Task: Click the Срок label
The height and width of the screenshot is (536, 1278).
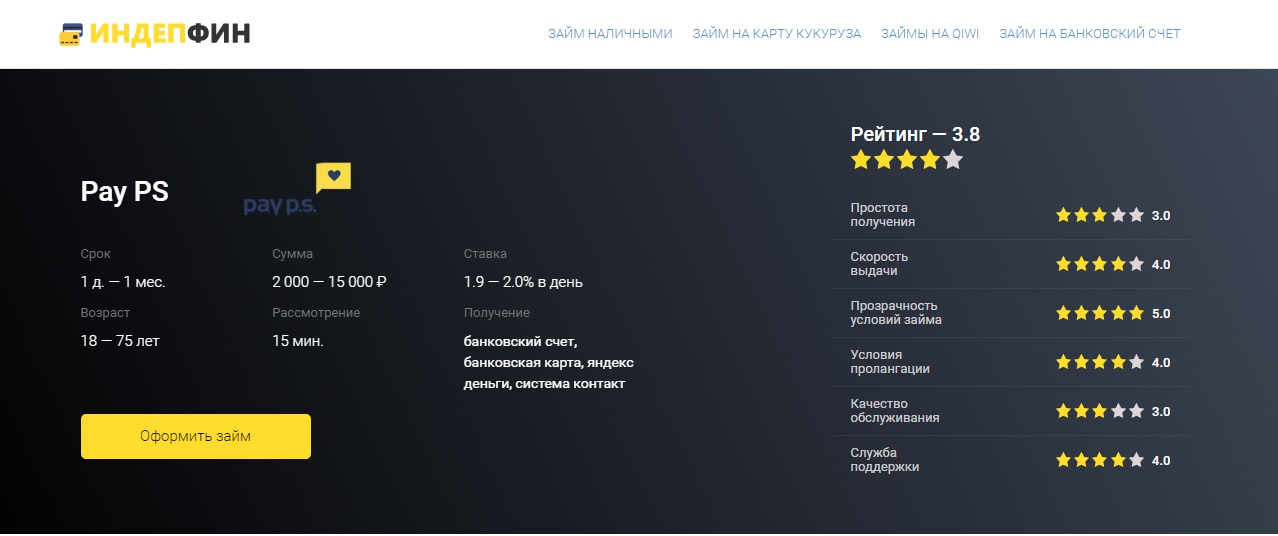Action: 96,254
